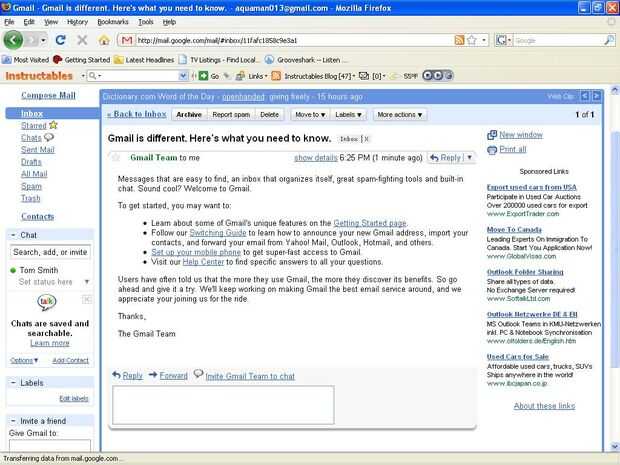The height and width of the screenshot is (465, 620).
Task: Open the Labels dropdown button
Action: tap(348, 115)
